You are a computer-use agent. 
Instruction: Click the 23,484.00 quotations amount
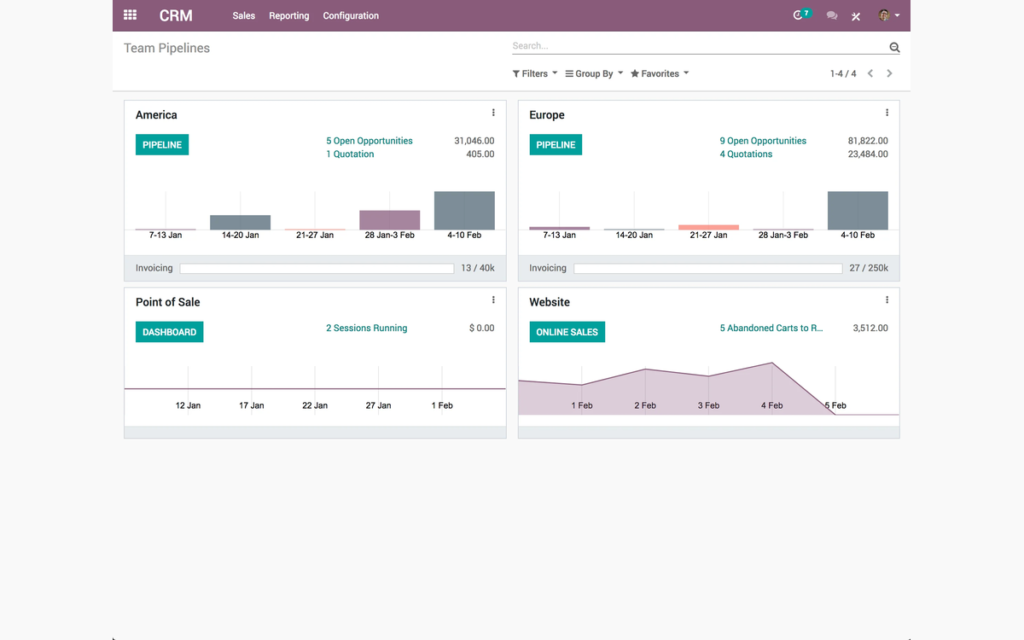tap(868, 154)
